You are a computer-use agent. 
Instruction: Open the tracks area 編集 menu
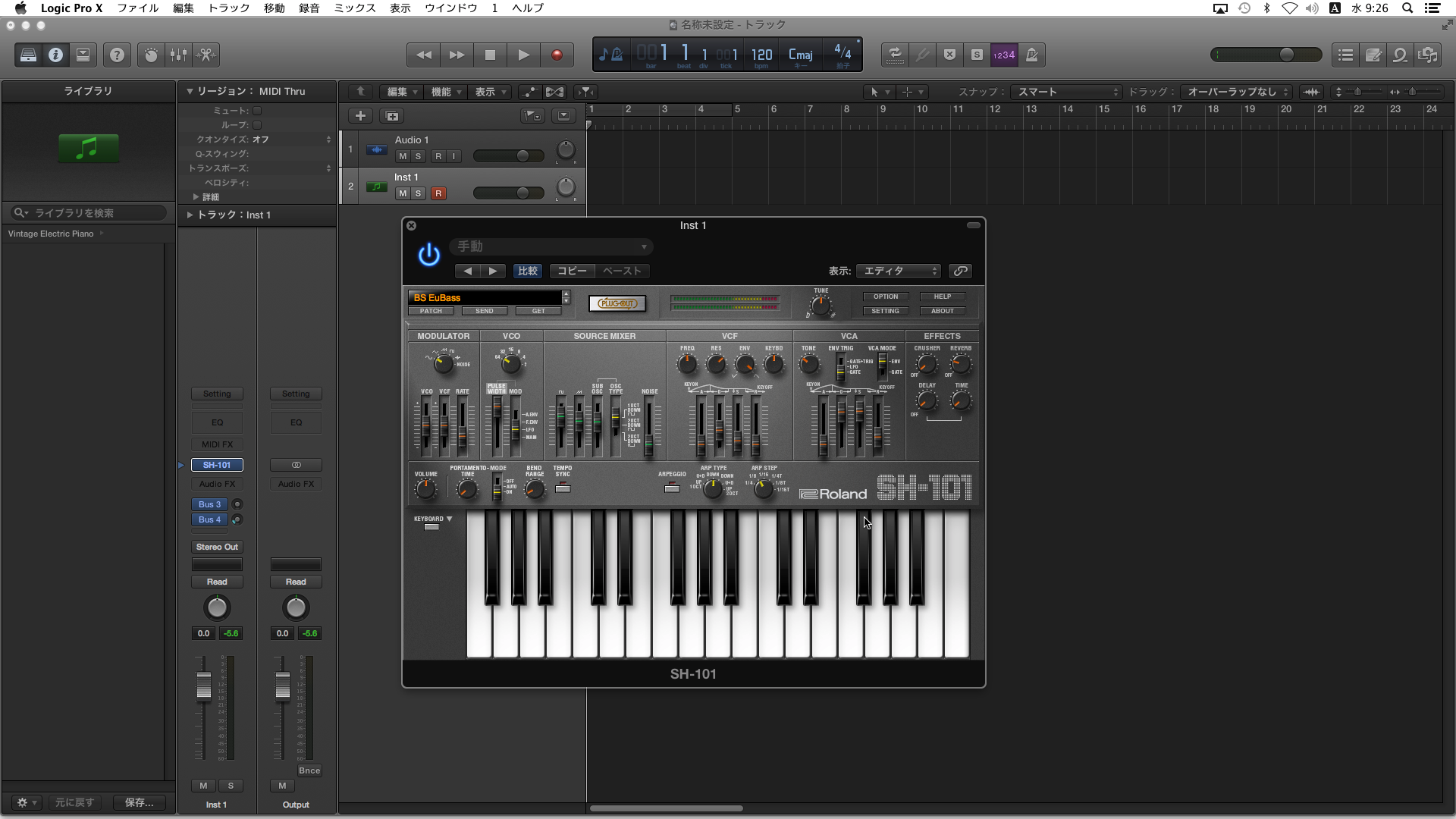[x=401, y=92]
